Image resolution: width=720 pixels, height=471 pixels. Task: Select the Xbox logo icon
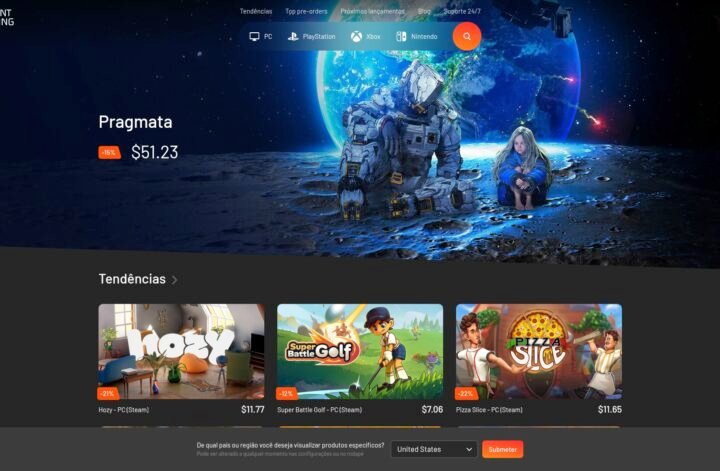[356, 36]
